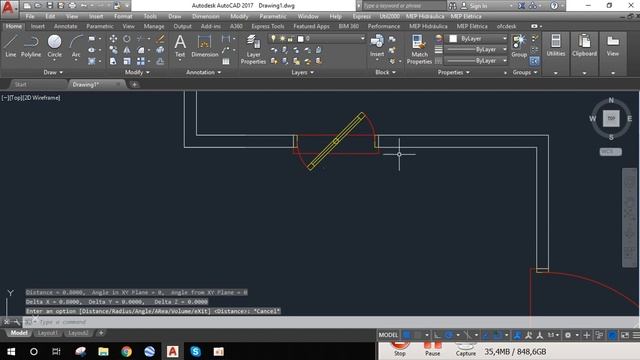This screenshot has height=360, width=640.
Task: Click the new drawing tab plus button
Action: (134, 84)
